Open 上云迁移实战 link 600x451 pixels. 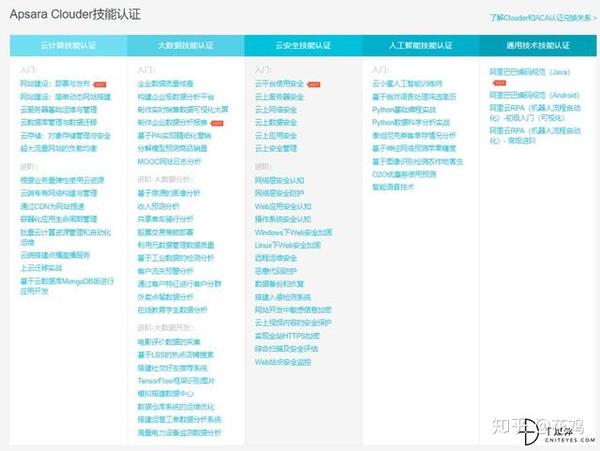[41, 268]
